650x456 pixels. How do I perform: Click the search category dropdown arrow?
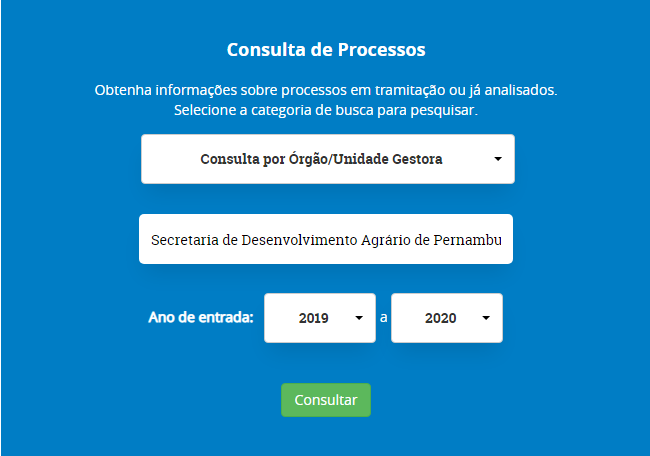pos(498,159)
